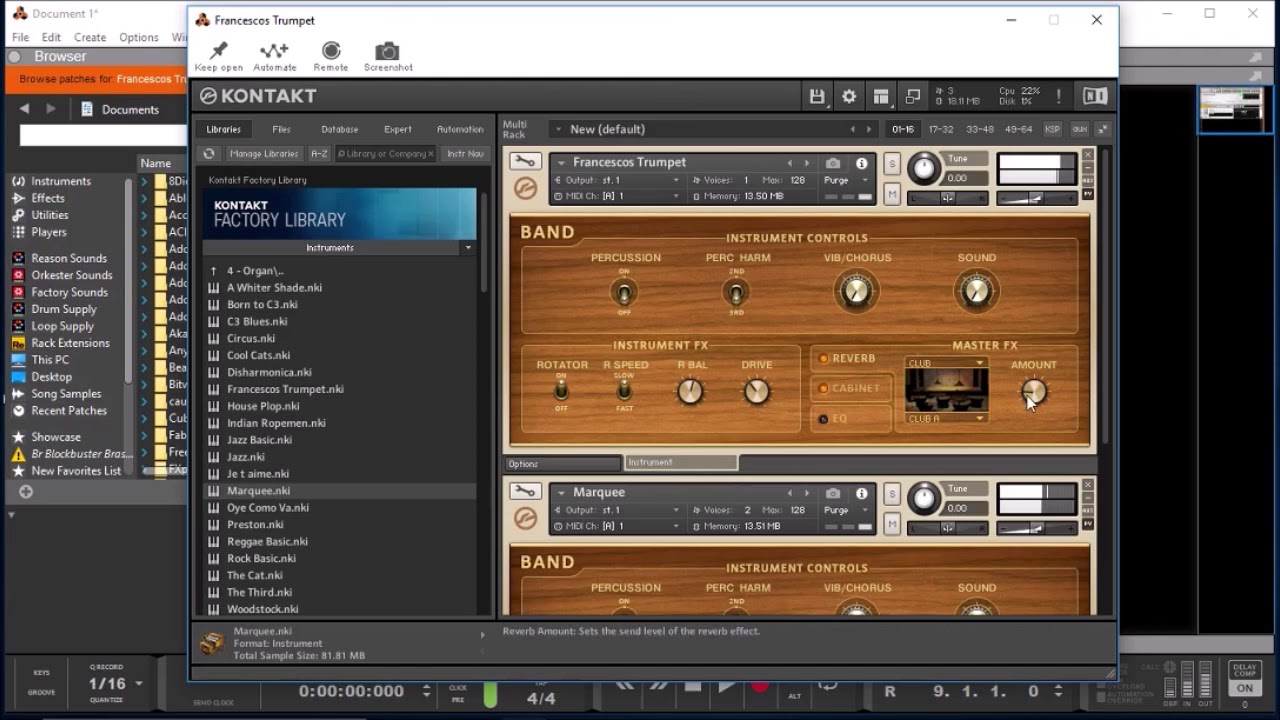Click the Library or Company search field
This screenshot has height=720, width=1280.
point(384,154)
